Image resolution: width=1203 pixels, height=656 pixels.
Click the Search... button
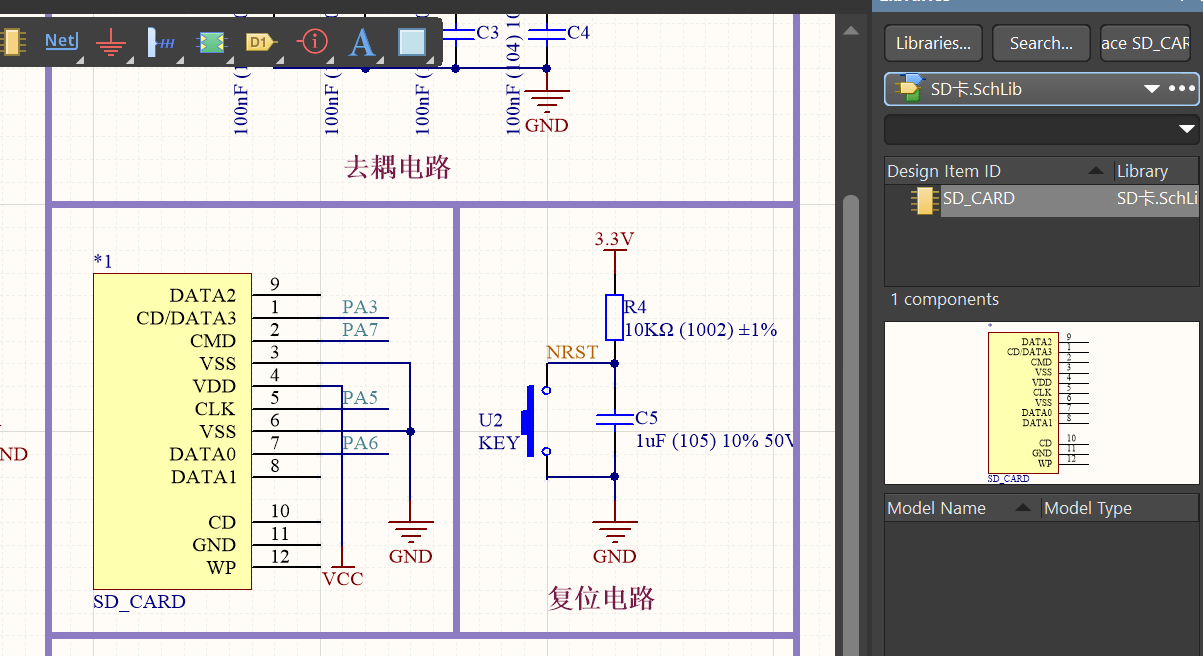tap(1040, 43)
